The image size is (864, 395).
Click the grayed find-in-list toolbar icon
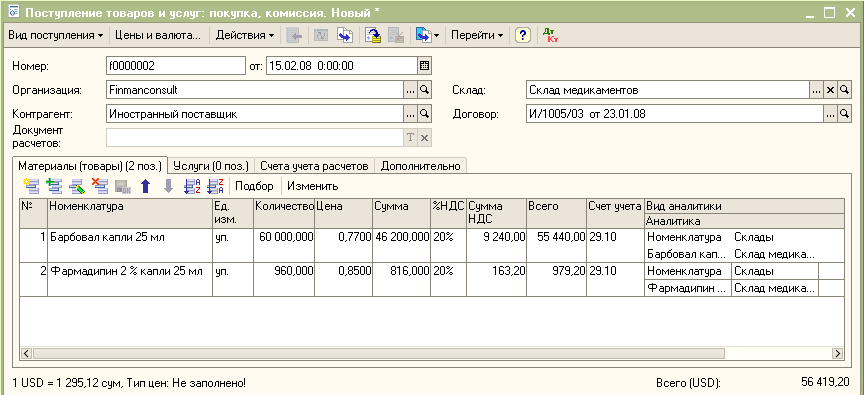295,35
